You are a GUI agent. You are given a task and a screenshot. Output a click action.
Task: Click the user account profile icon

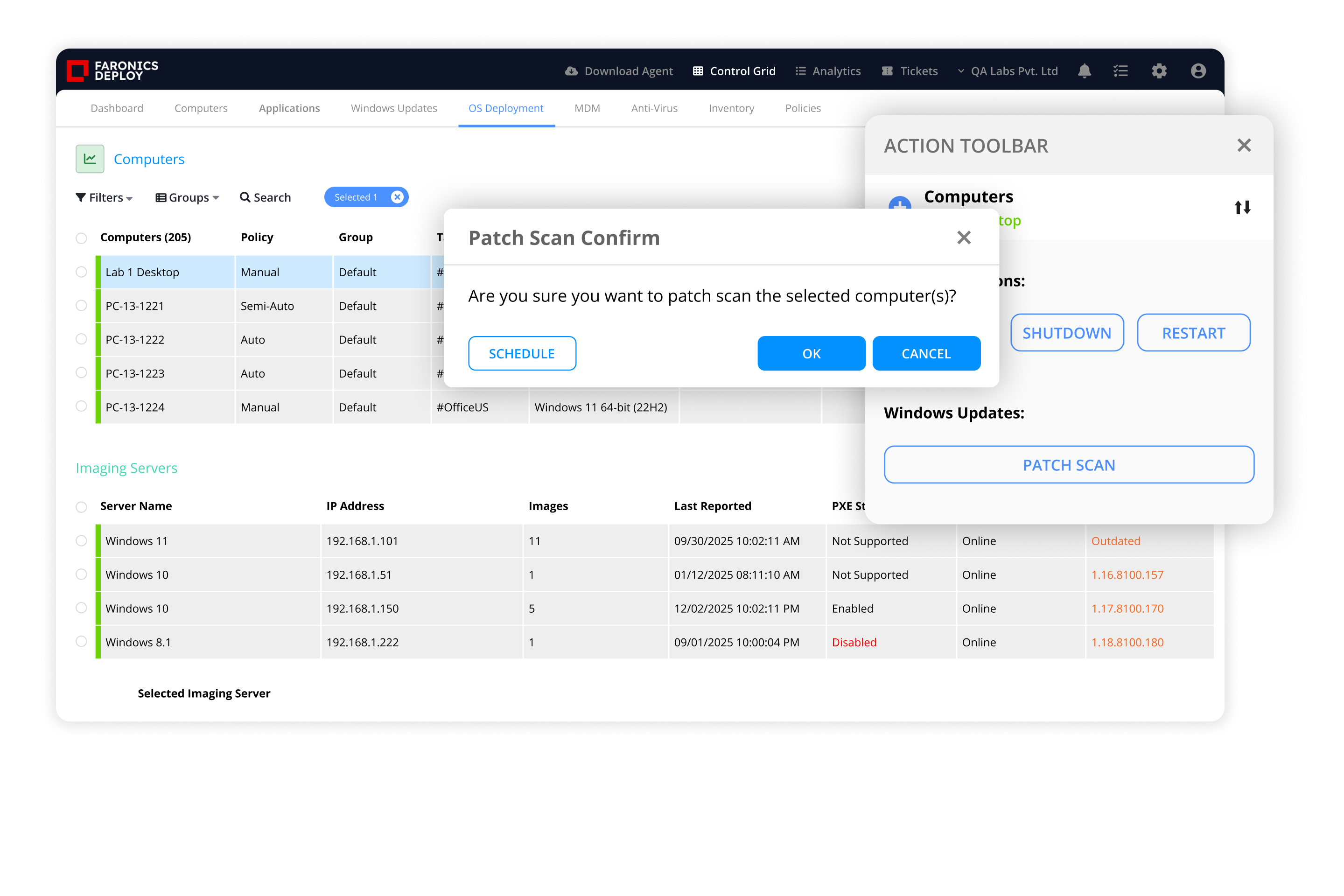click(x=1198, y=71)
